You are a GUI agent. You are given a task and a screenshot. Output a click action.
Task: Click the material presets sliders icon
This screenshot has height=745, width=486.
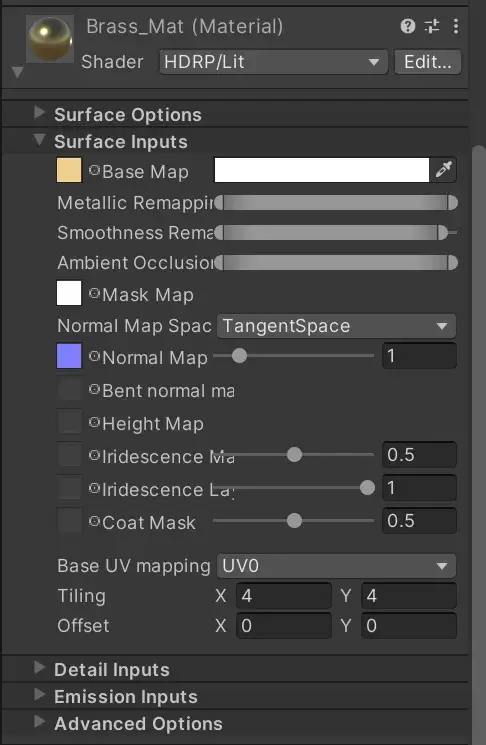click(432, 26)
